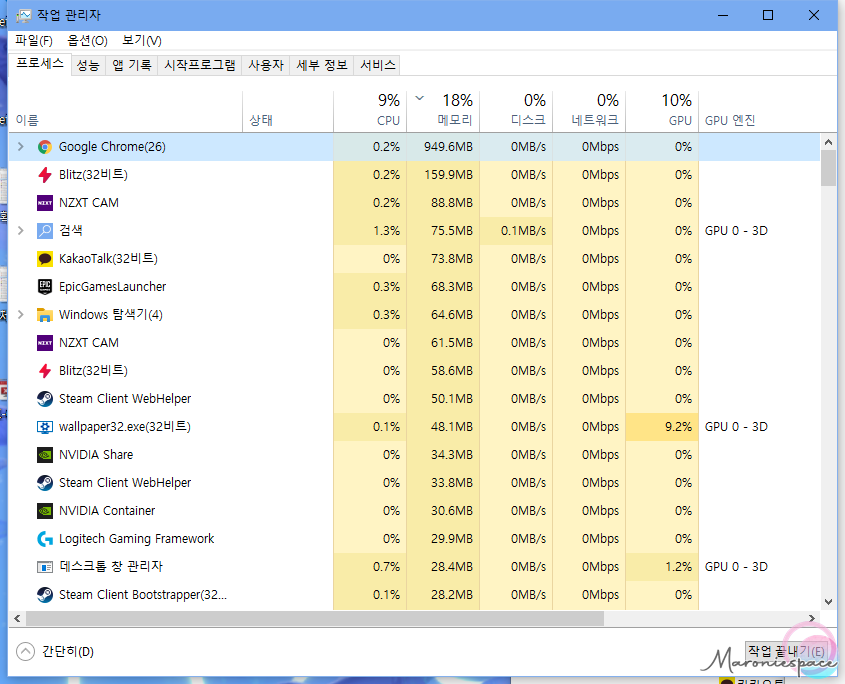The image size is (845, 684).
Task: Sort by the 이름 column header
Action: pyautogui.click(x=126, y=110)
